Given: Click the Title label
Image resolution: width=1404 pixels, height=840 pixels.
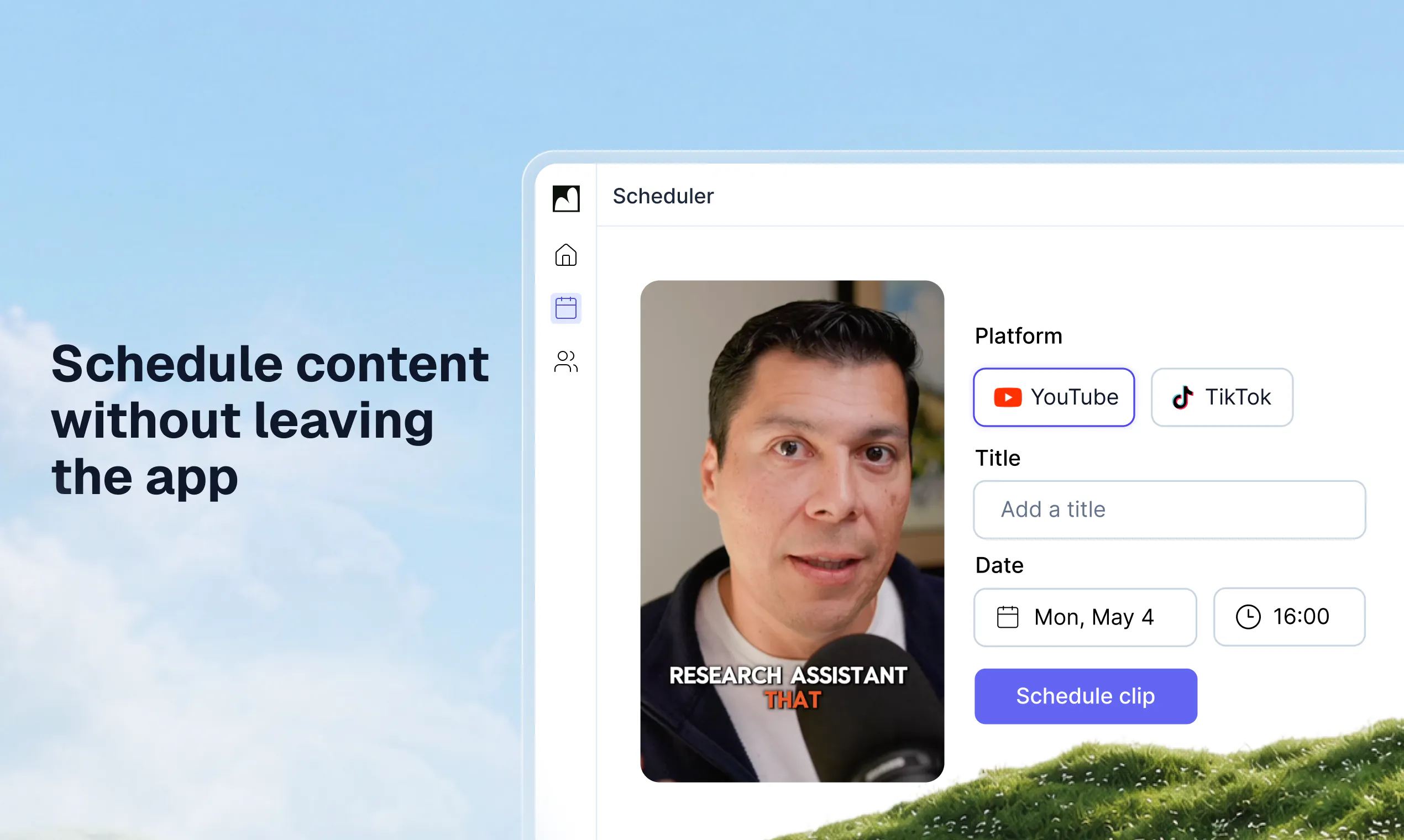Looking at the screenshot, I should pyautogui.click(x=998, y=458).
